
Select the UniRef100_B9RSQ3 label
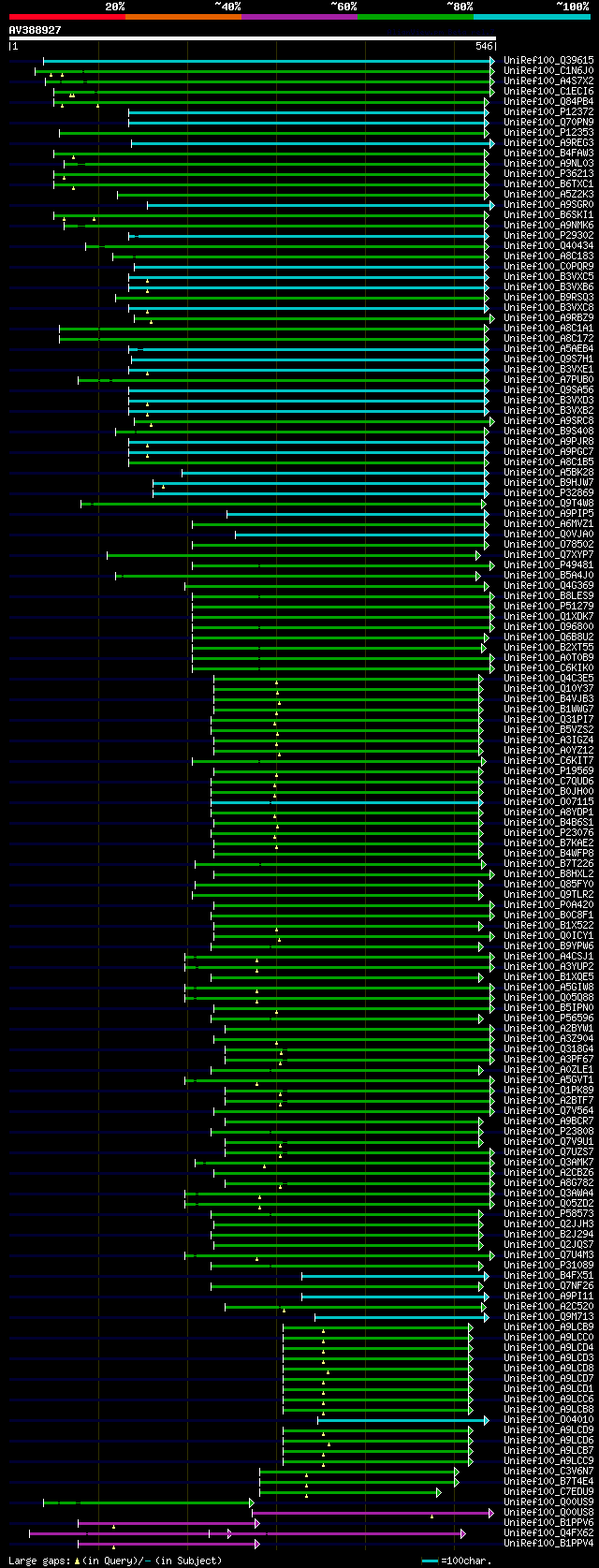(548, 297)
